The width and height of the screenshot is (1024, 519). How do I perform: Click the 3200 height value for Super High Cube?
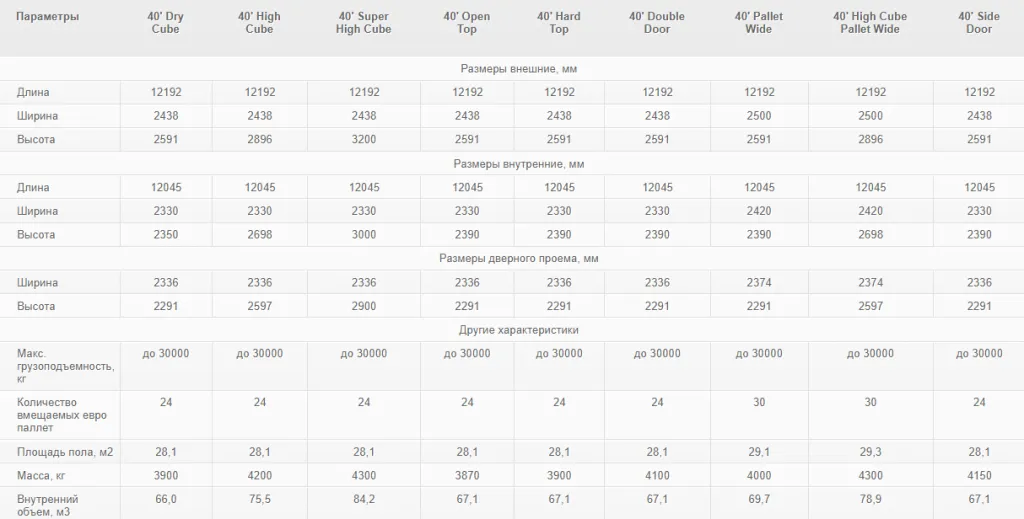[364, 139]
